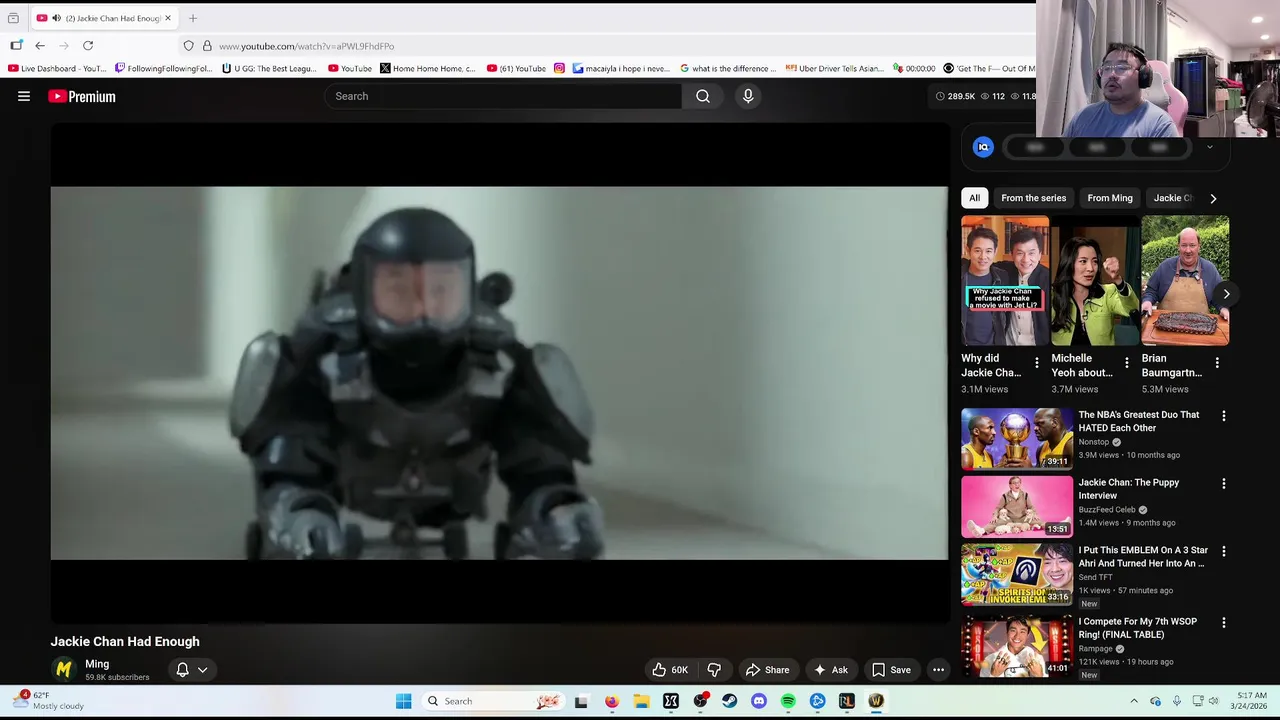Open the Ask AI button

(831, 670)
